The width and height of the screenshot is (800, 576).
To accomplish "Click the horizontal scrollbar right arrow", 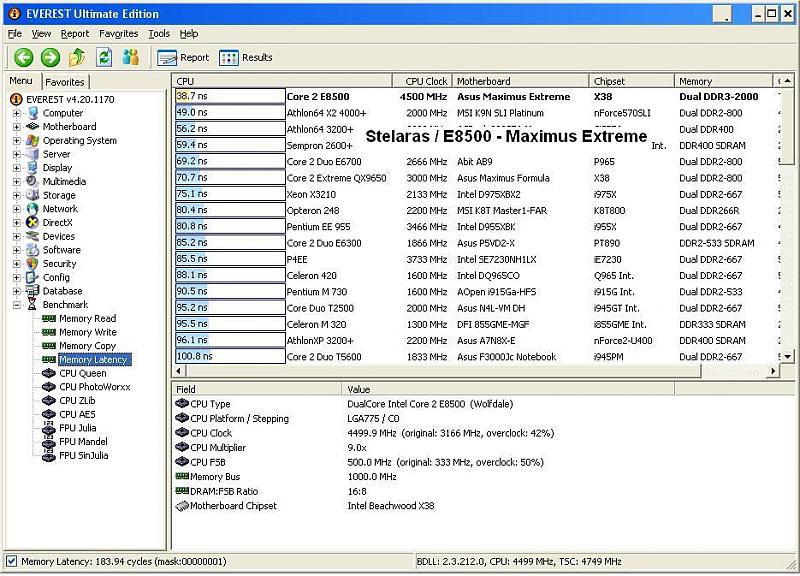I will (773, 371).
